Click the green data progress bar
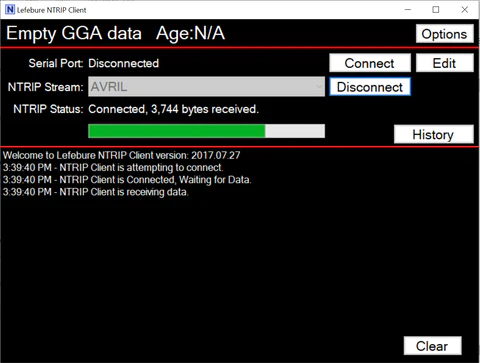The height and width of the screenshot is (363, 480). [x=206, y=131]
